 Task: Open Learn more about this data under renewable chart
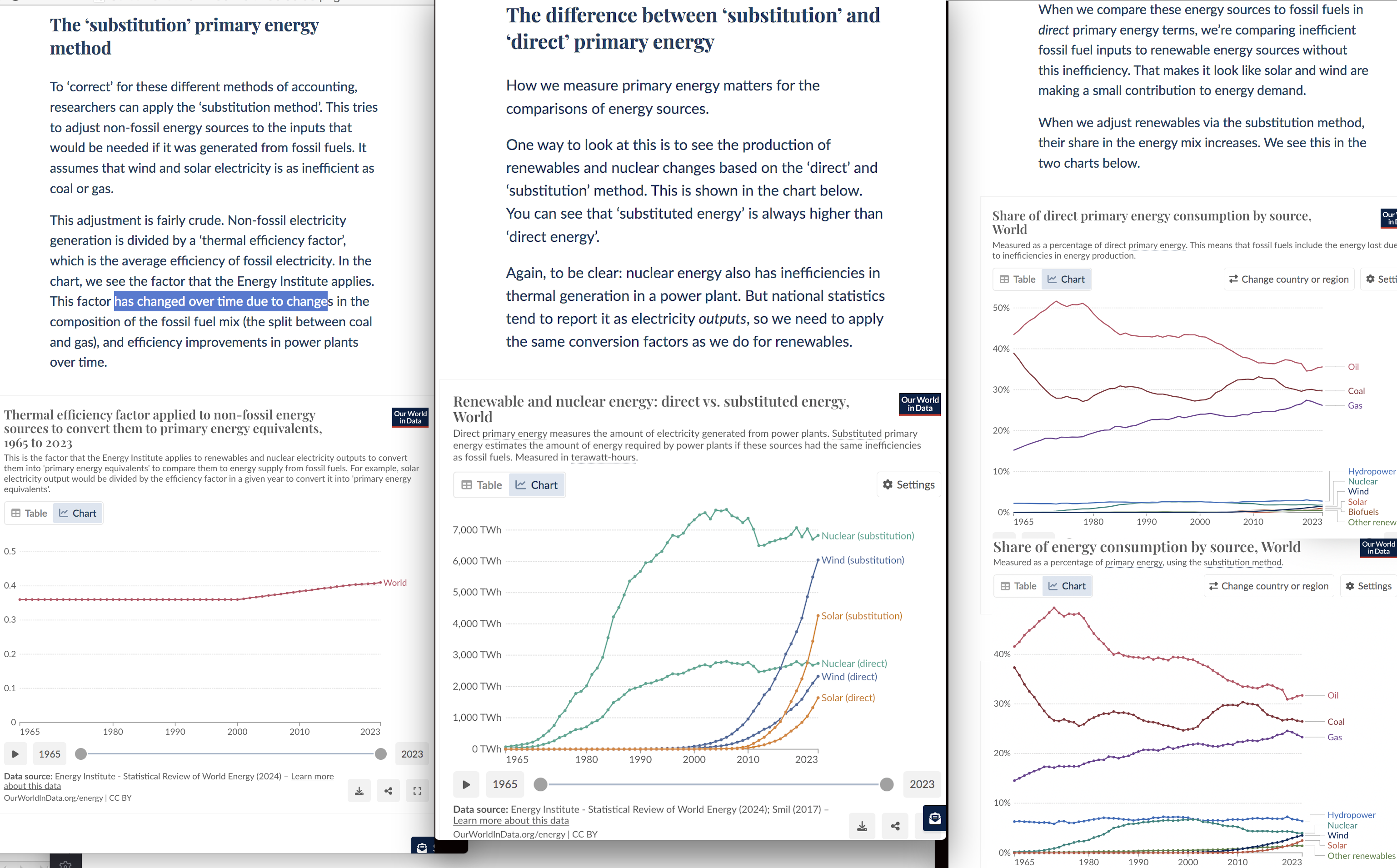click(511, 820)
